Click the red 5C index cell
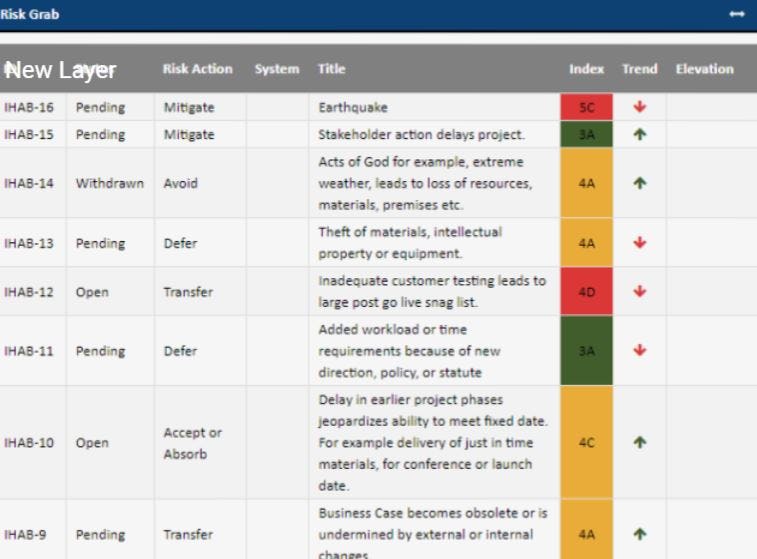 587,107
